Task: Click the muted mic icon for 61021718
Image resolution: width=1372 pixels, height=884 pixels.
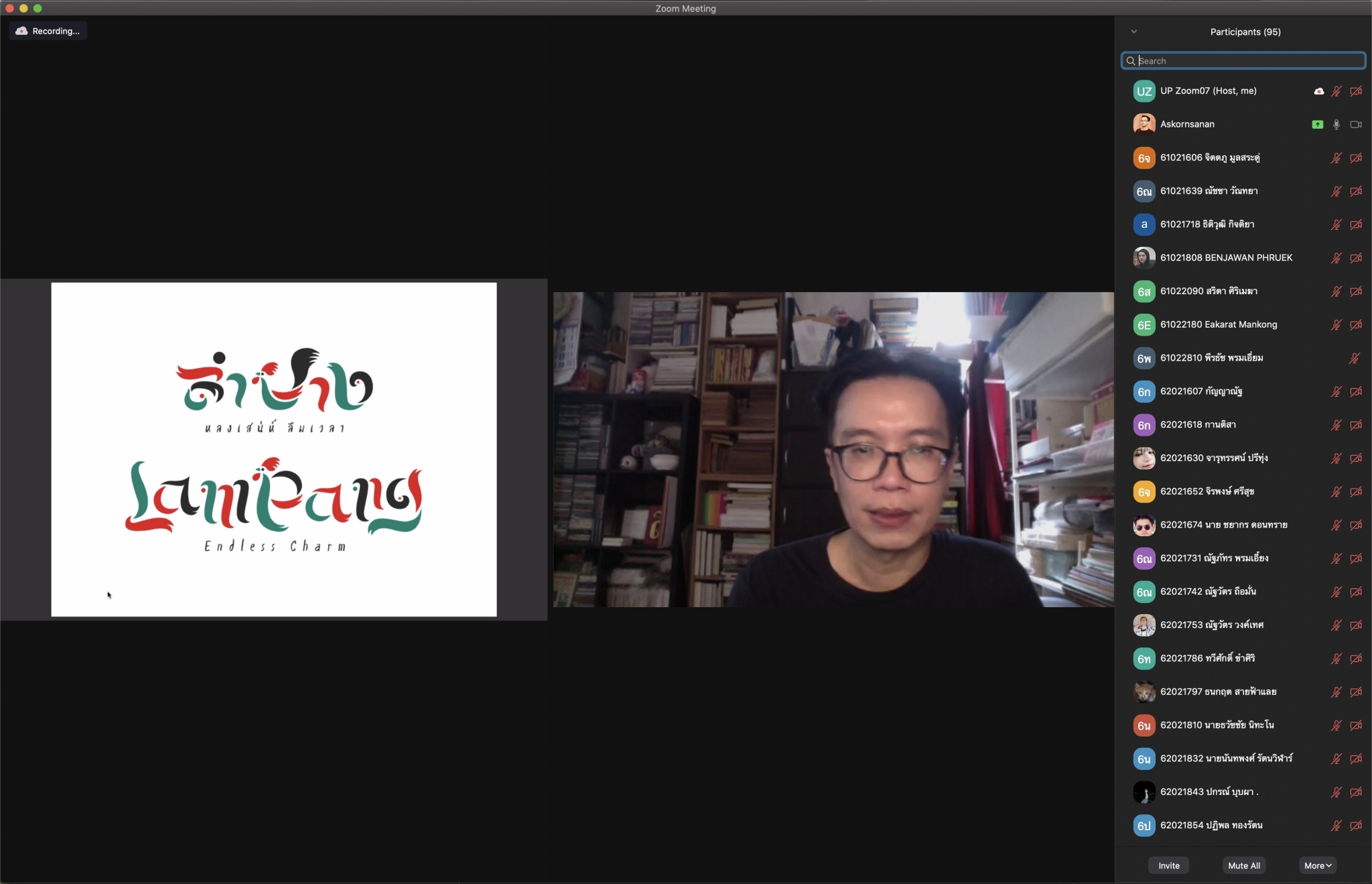Action: tap(1336, 225)
